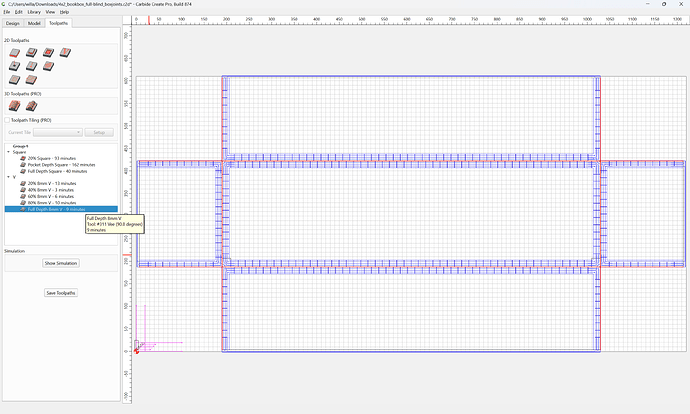Switch to the Model tab
Image resolution: width=690 pixels, height=414 pixels.
[34, 23]
